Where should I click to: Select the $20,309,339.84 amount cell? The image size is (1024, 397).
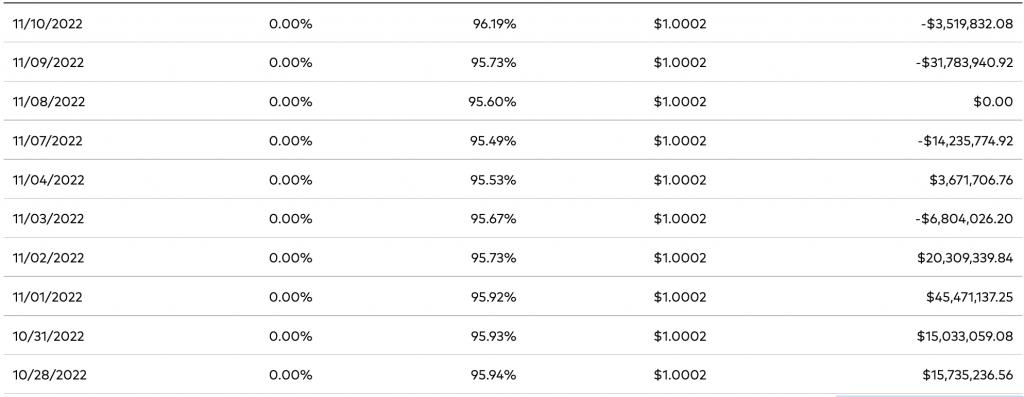point(965,258)
